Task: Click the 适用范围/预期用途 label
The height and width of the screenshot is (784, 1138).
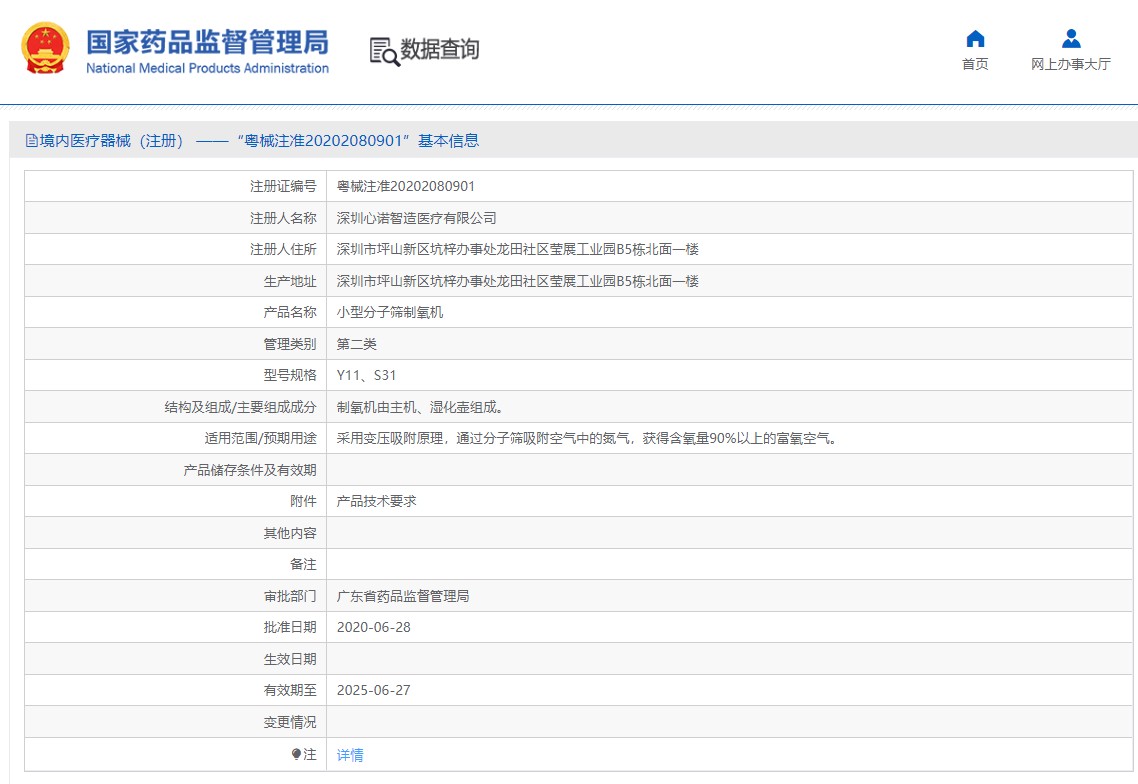Action: (261, 438)
